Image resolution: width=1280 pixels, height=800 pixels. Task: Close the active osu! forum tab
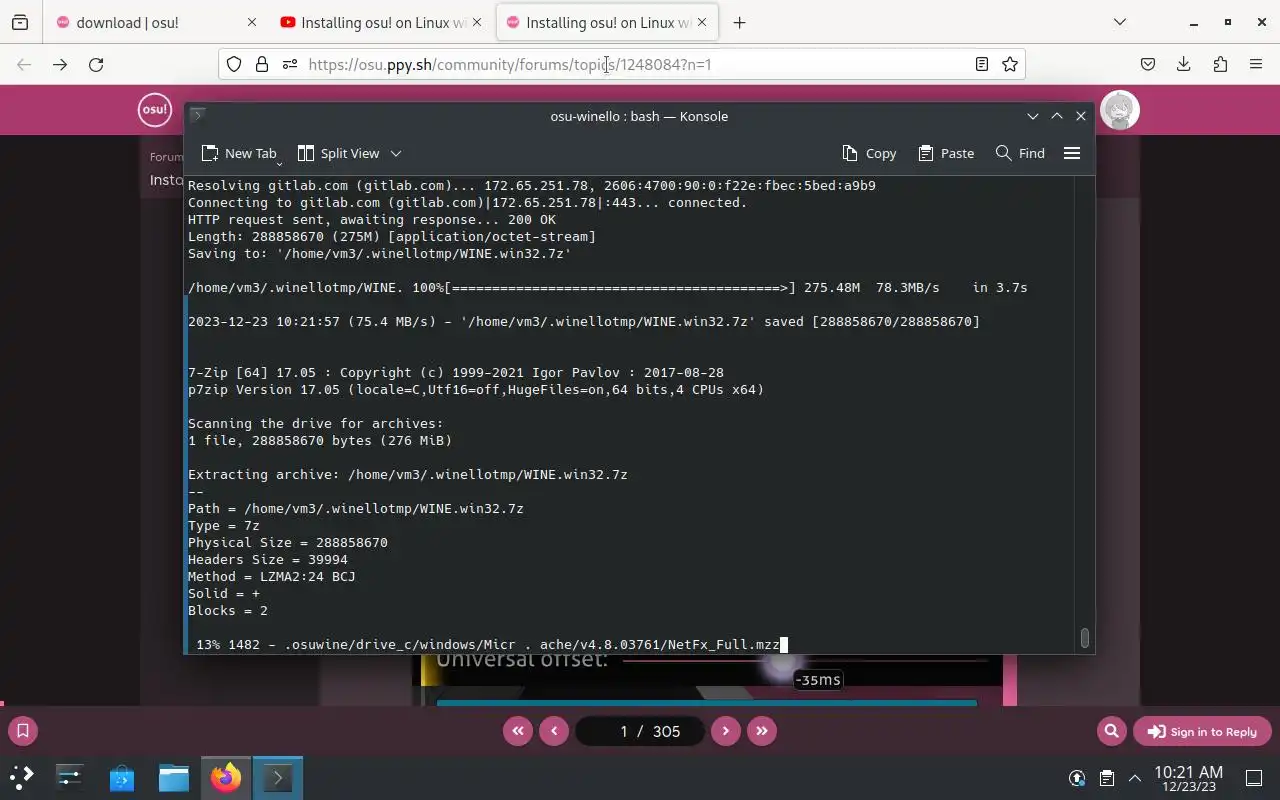pyautogui.click(x=701, y=22)
